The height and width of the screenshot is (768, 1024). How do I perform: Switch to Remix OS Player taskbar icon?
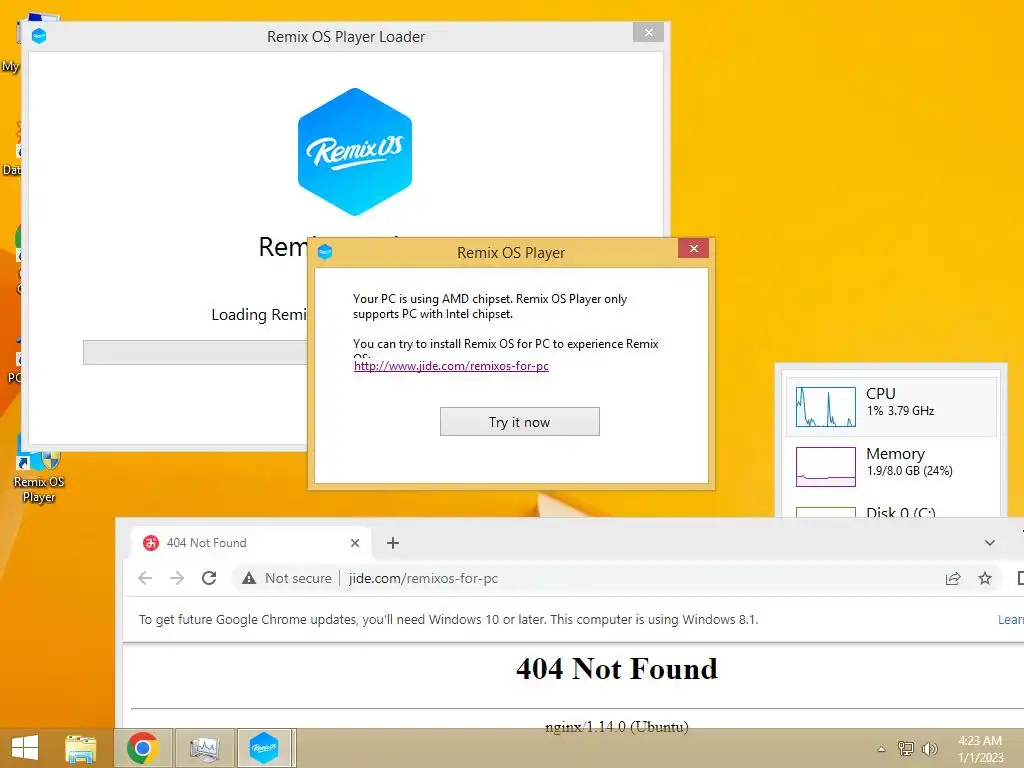264,748
